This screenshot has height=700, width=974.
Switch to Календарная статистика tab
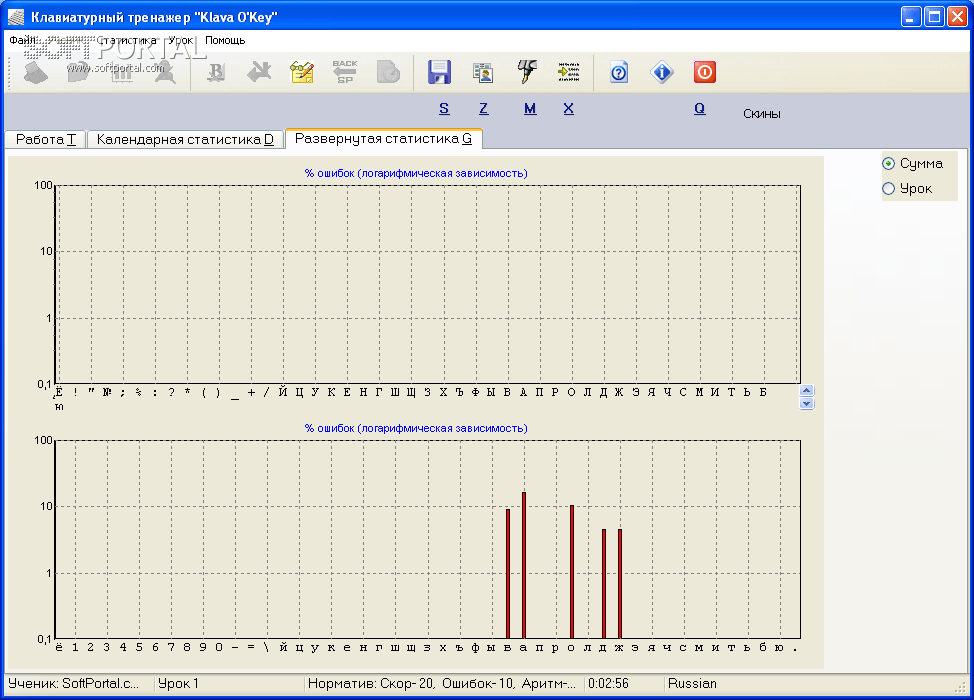tap(185, 140)
